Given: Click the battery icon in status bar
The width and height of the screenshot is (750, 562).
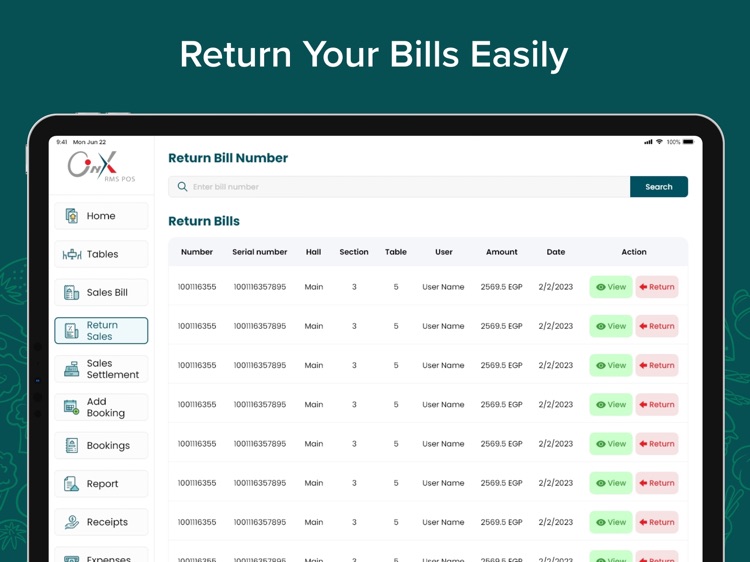Looking at the screenshot, I should point(688,142).
